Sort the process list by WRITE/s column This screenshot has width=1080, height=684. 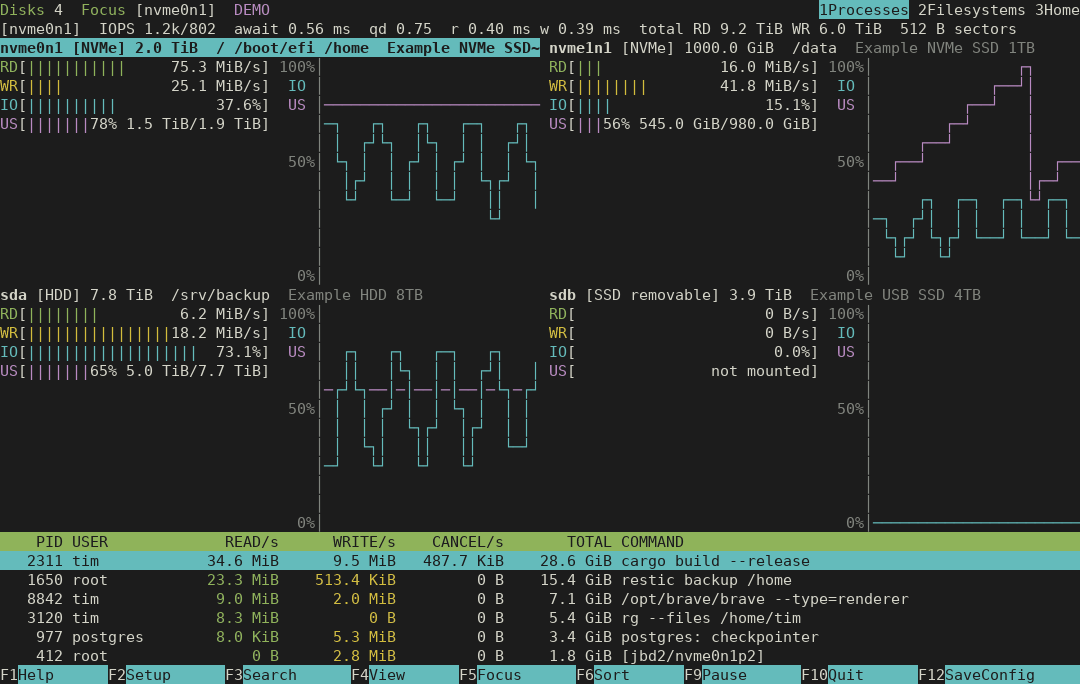[x=364, y=542]
